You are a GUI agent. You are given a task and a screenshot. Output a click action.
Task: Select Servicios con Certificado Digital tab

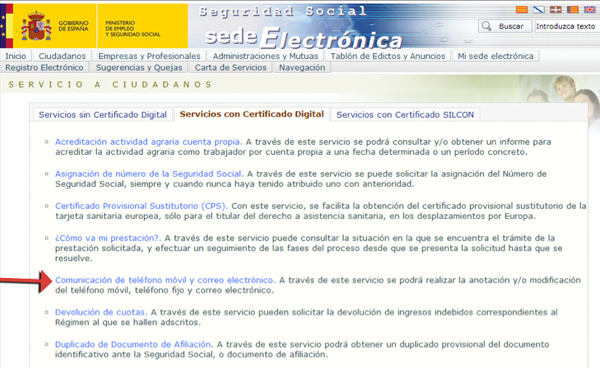point(252,114)
